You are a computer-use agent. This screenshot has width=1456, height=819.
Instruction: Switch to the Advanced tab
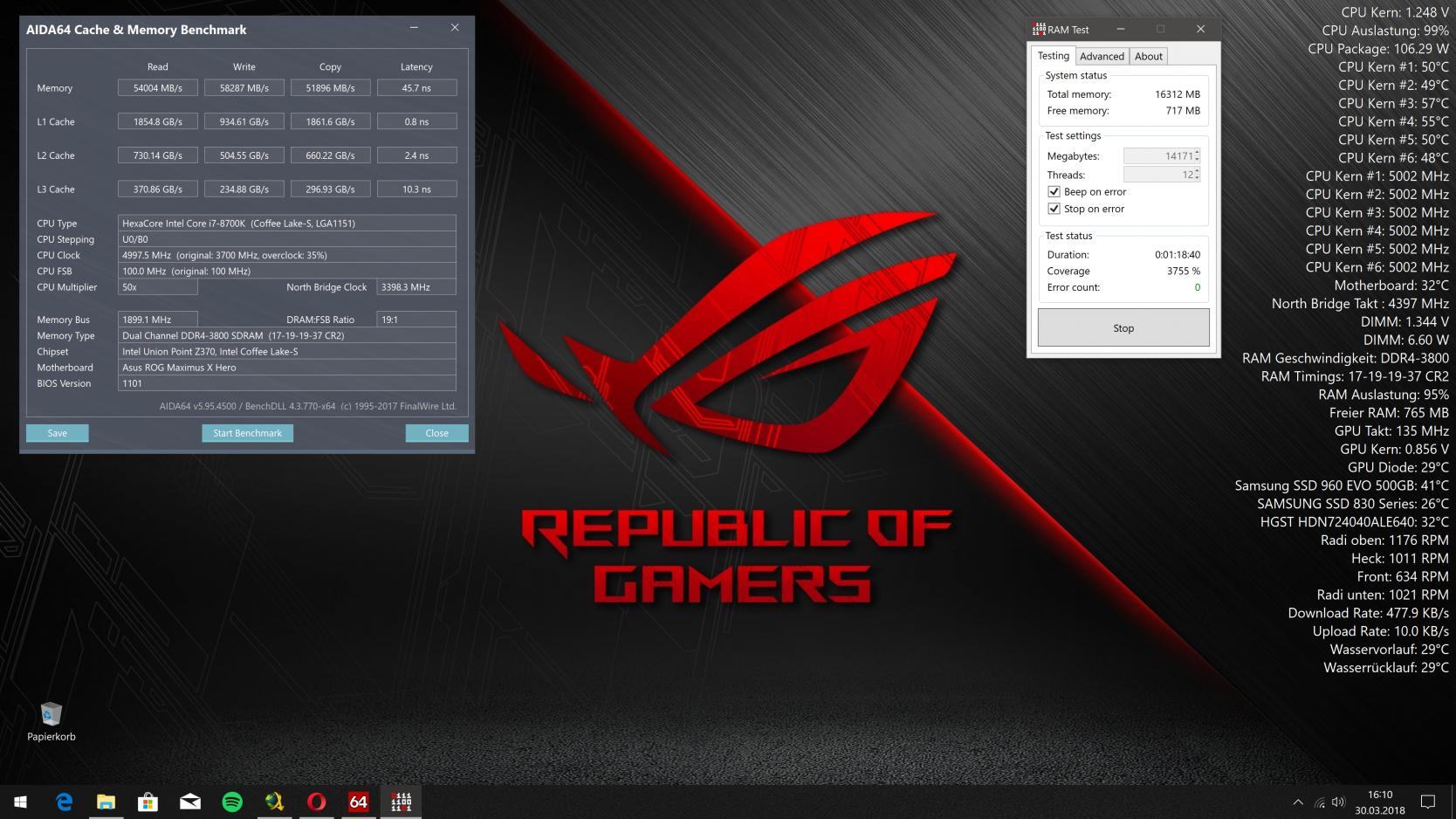[1102, 56]
